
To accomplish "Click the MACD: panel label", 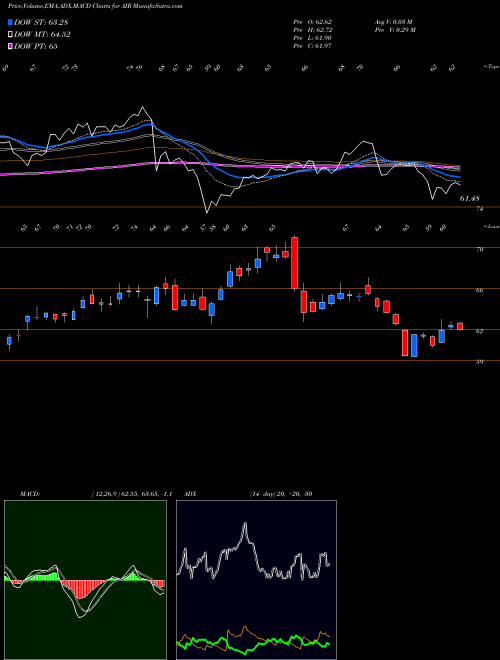I will coord(29,494).
